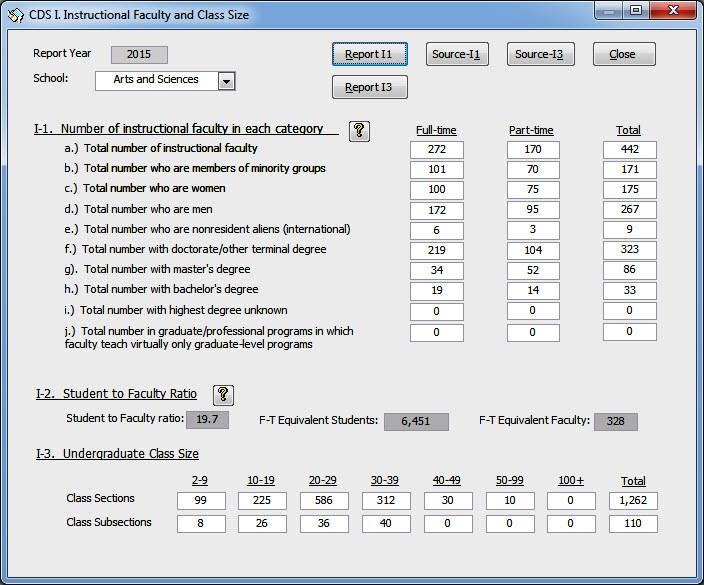
Task: Edit part-time minority groups count field
Action: (533, 170)
